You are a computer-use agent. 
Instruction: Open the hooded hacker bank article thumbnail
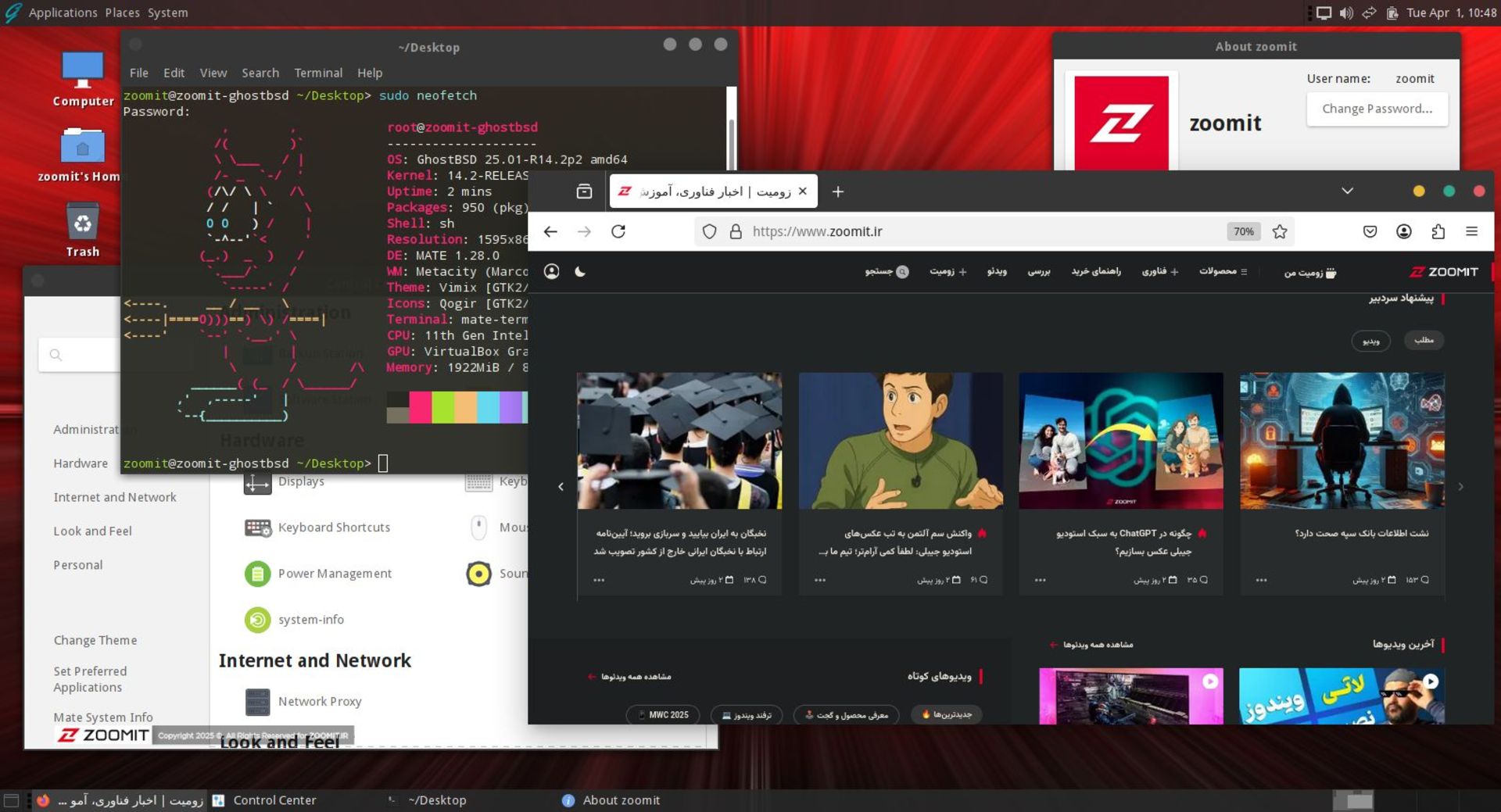tap(1342, 441)
